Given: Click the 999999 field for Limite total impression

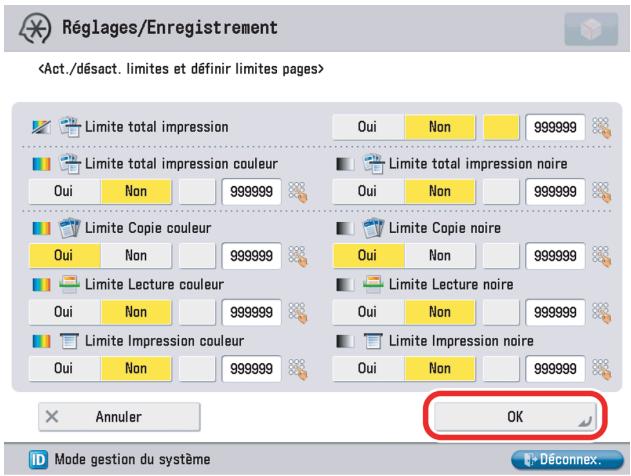Looking at the screenshot, I should click(x=555, y=128).
